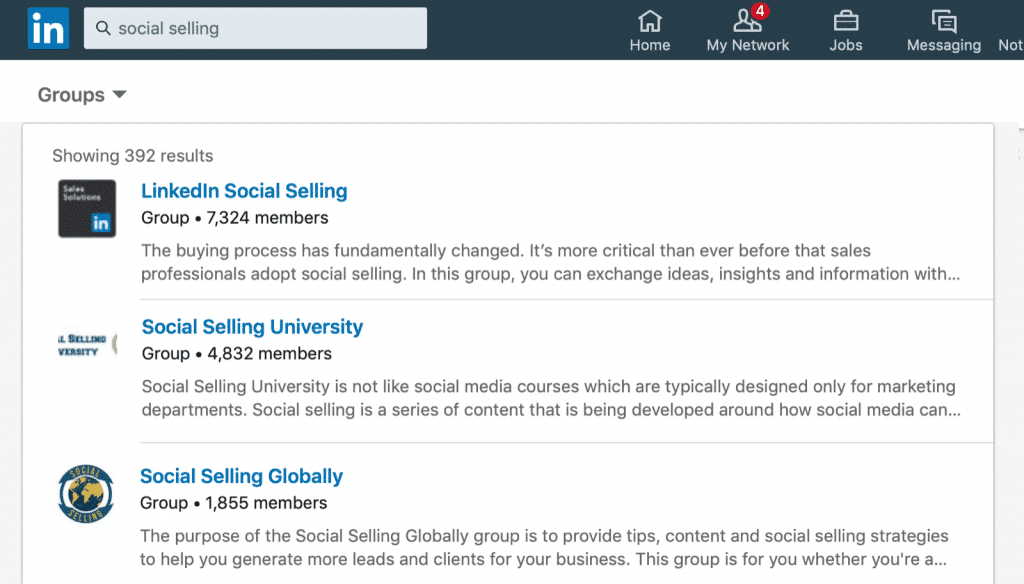Open the LinkedIn Social Selling group link

pos(244,191)
